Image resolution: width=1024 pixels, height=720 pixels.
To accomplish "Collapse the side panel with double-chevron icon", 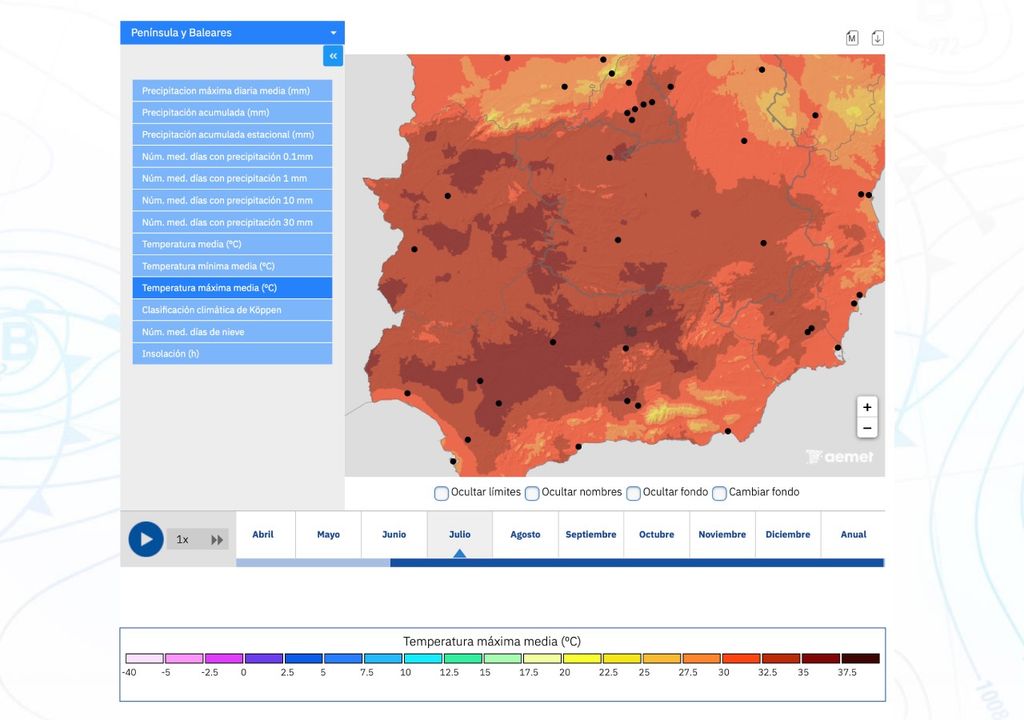I will click(x=333, y=56).
